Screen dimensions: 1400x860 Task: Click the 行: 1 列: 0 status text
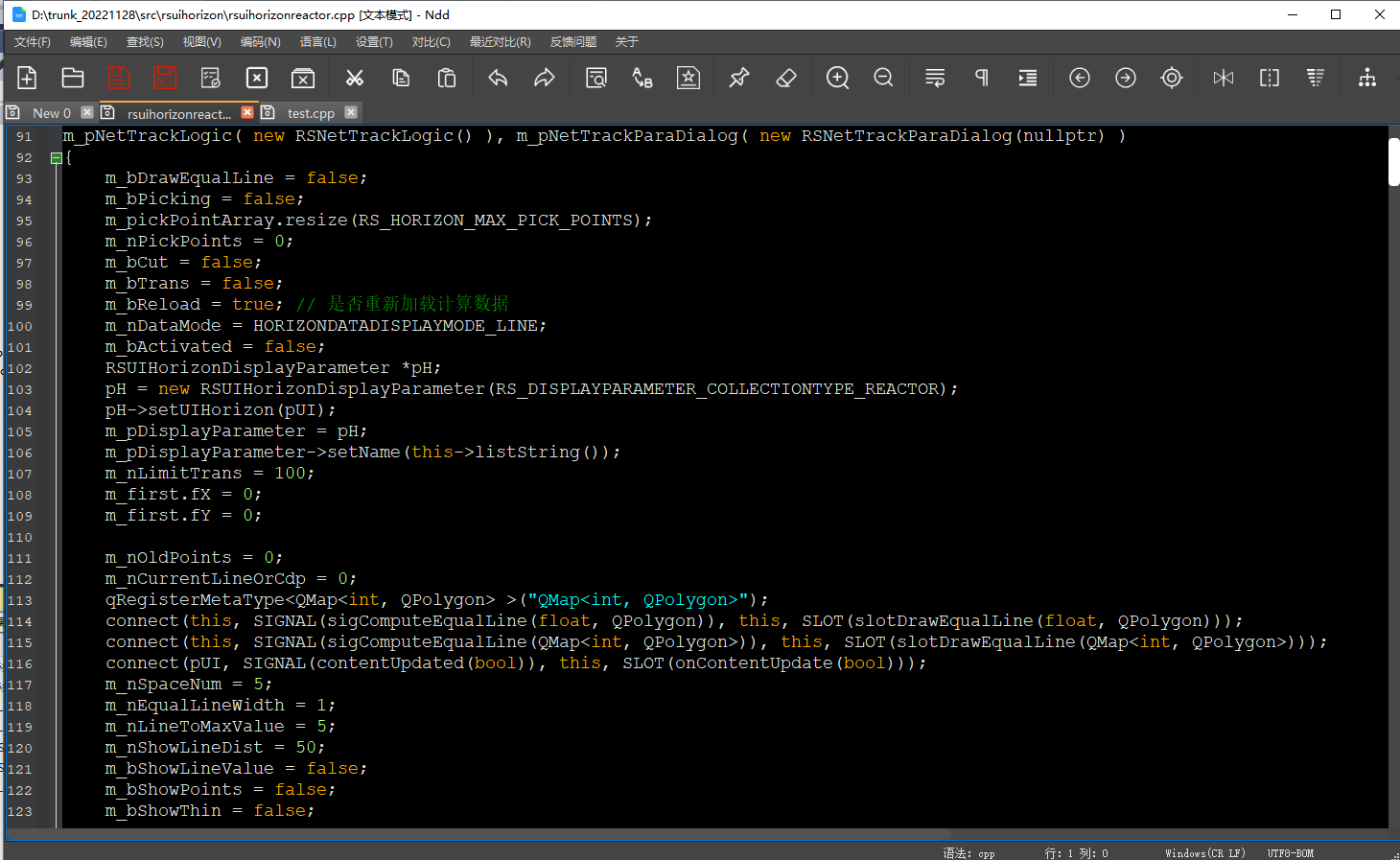point(1076,853)
